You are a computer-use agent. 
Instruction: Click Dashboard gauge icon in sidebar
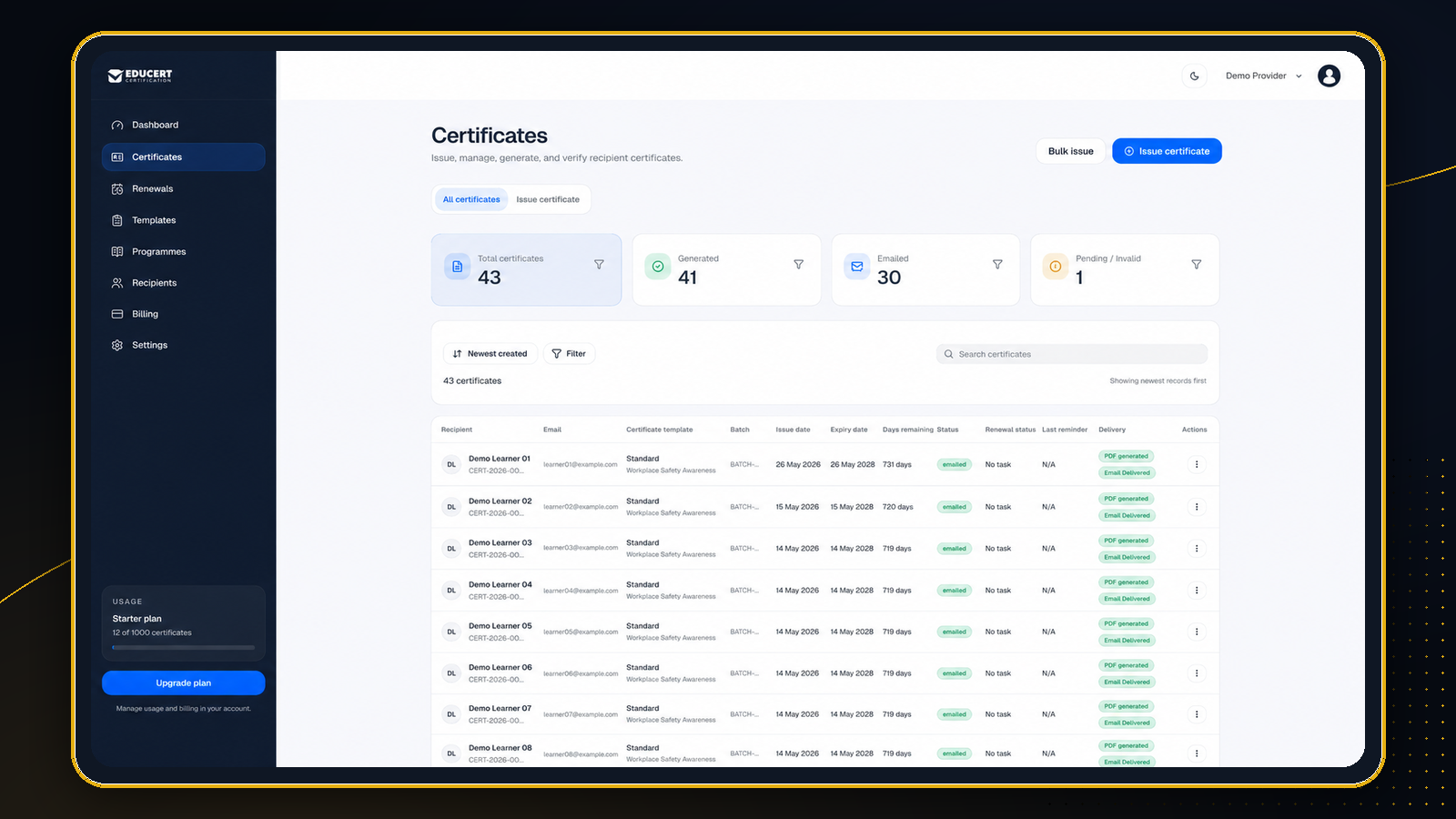pyautogui.click(x=117, y=125)
